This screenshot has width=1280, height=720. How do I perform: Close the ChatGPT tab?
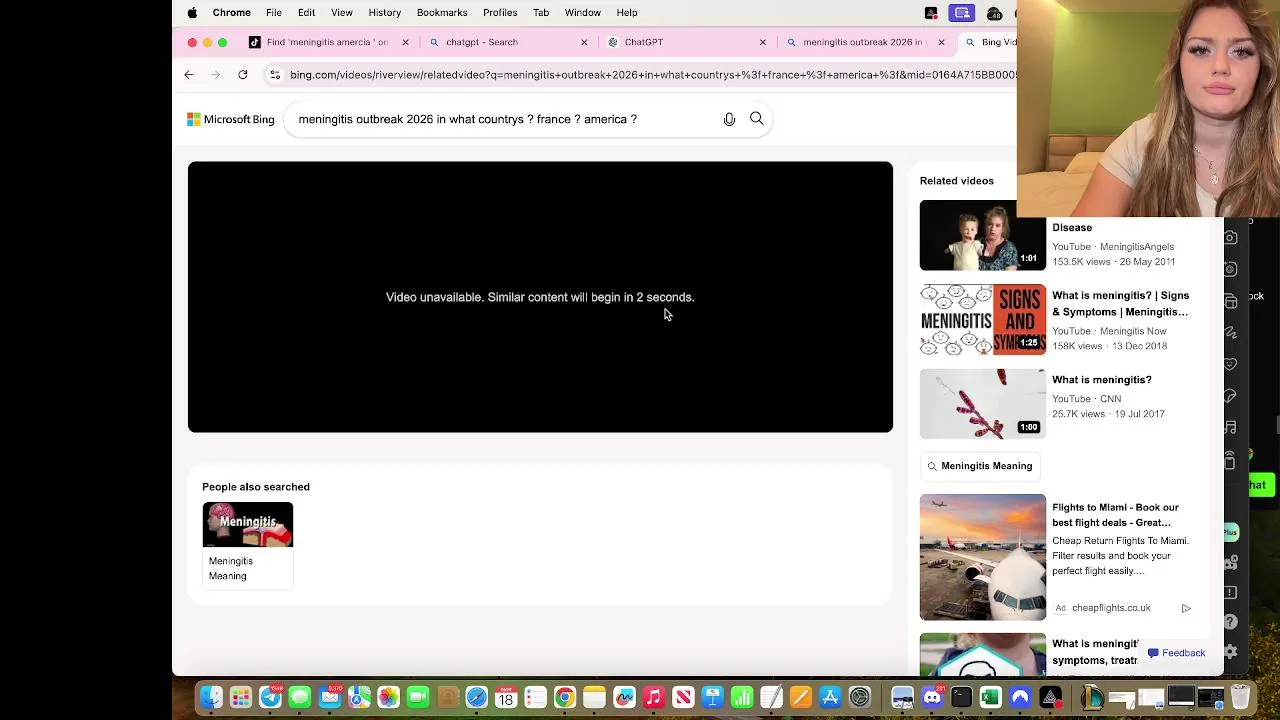click(x=763, y=42)
